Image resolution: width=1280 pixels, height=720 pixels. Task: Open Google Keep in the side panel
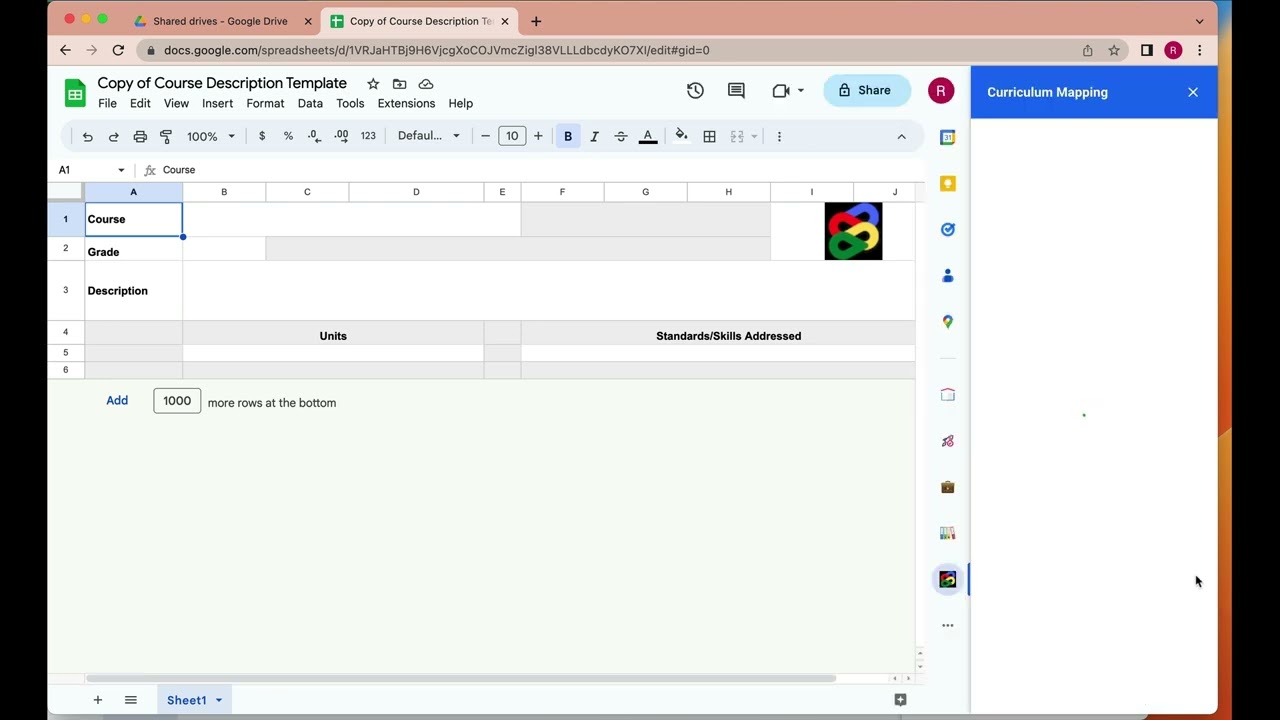pyautogui.click(x=948, y=184)
